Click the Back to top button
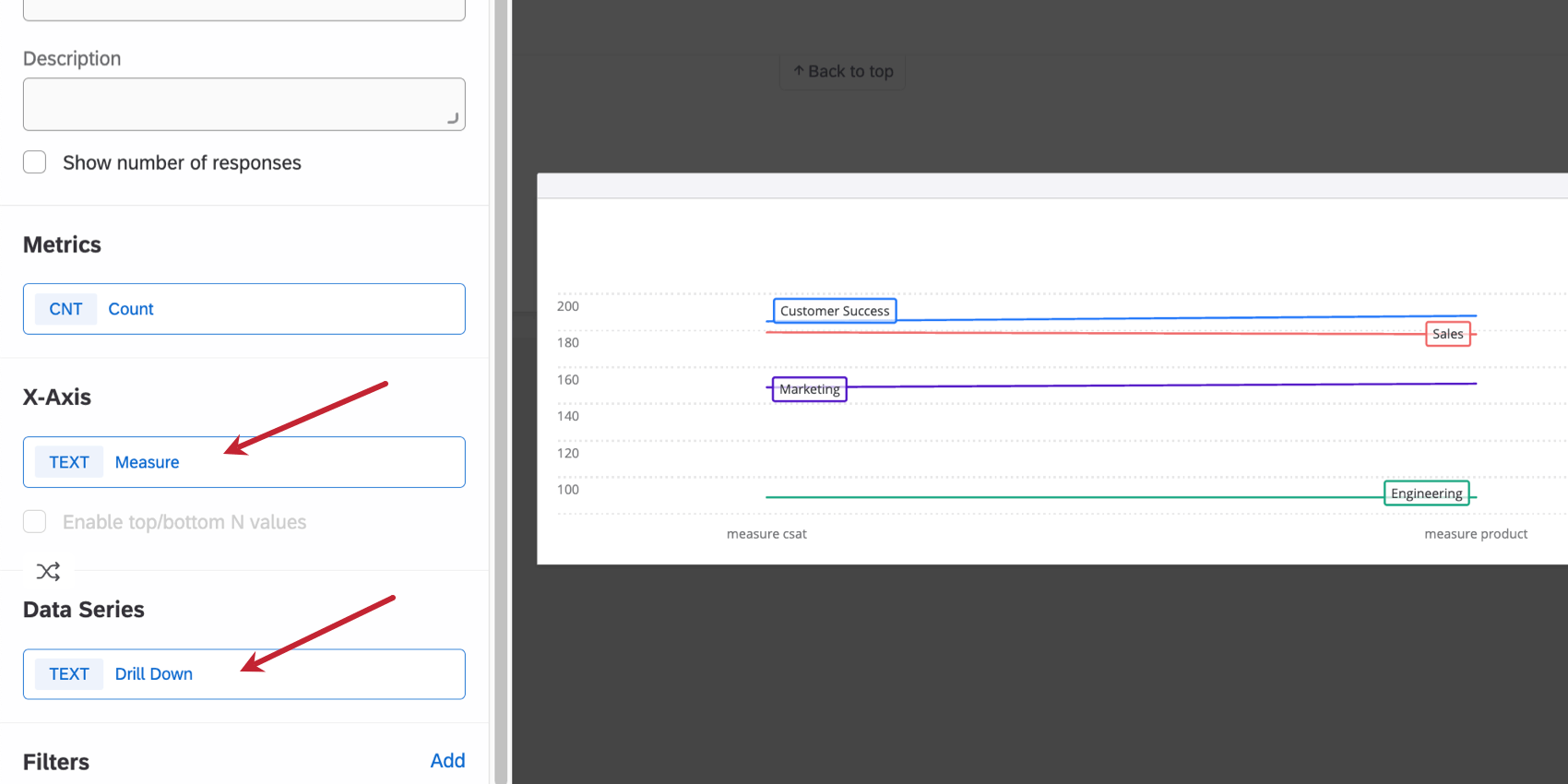Viewport: 1568px width, 784px height. pos(843,72)
